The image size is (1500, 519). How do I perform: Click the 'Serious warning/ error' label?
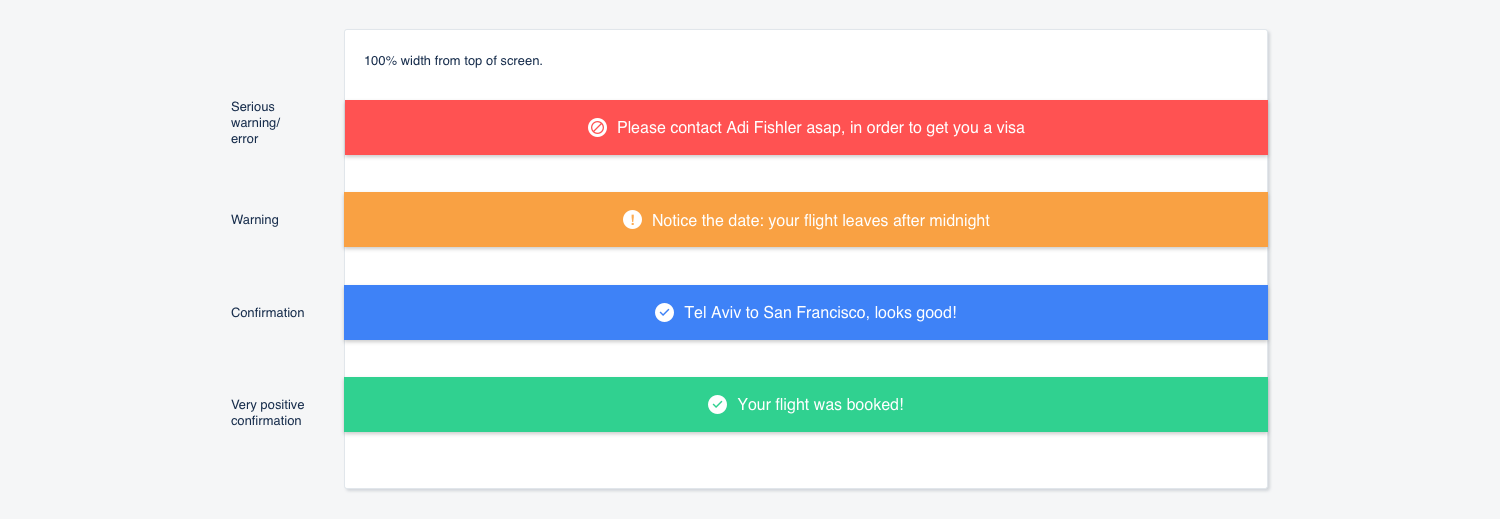256,123
